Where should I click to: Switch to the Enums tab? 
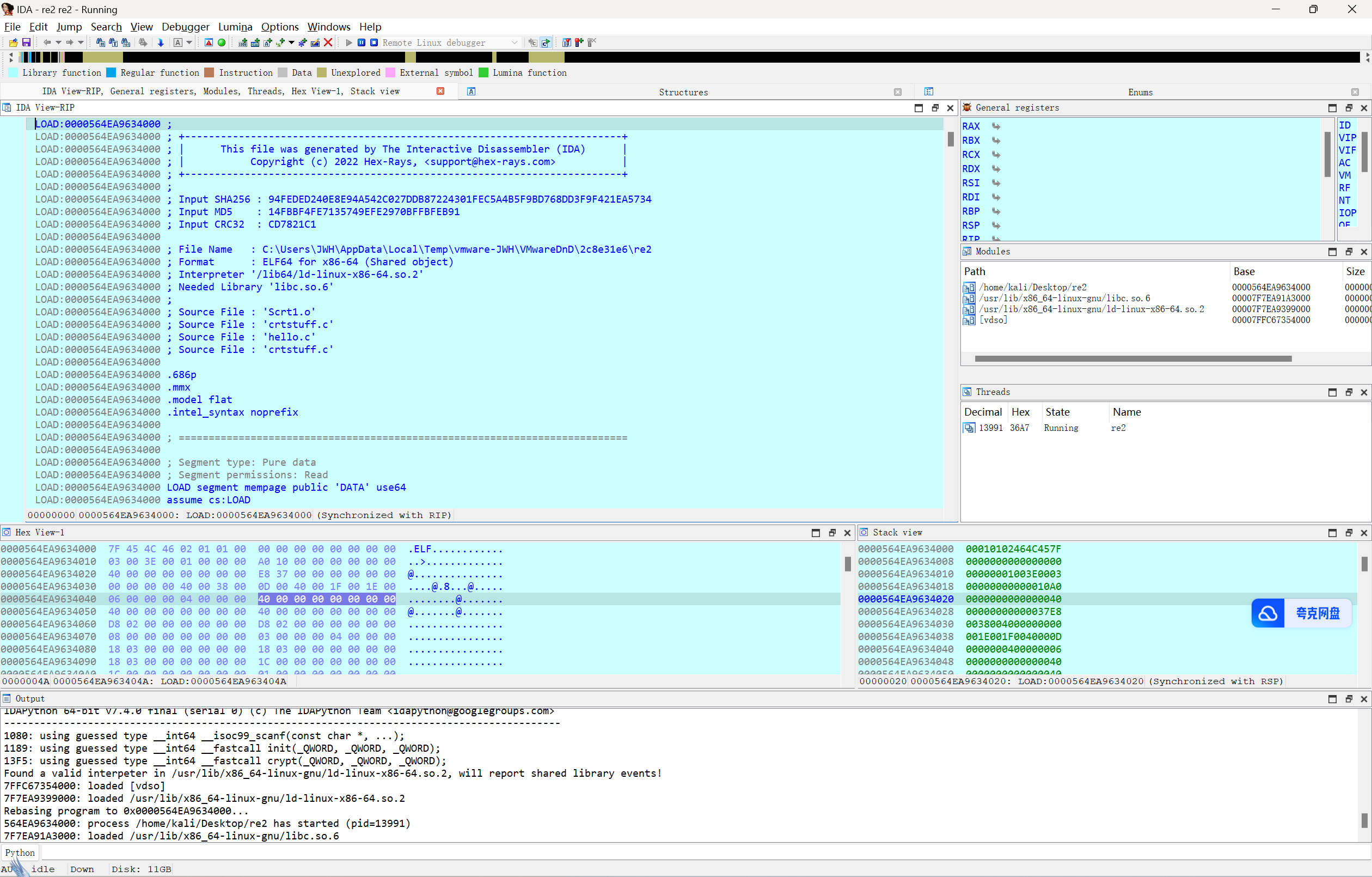[1140, 92]
